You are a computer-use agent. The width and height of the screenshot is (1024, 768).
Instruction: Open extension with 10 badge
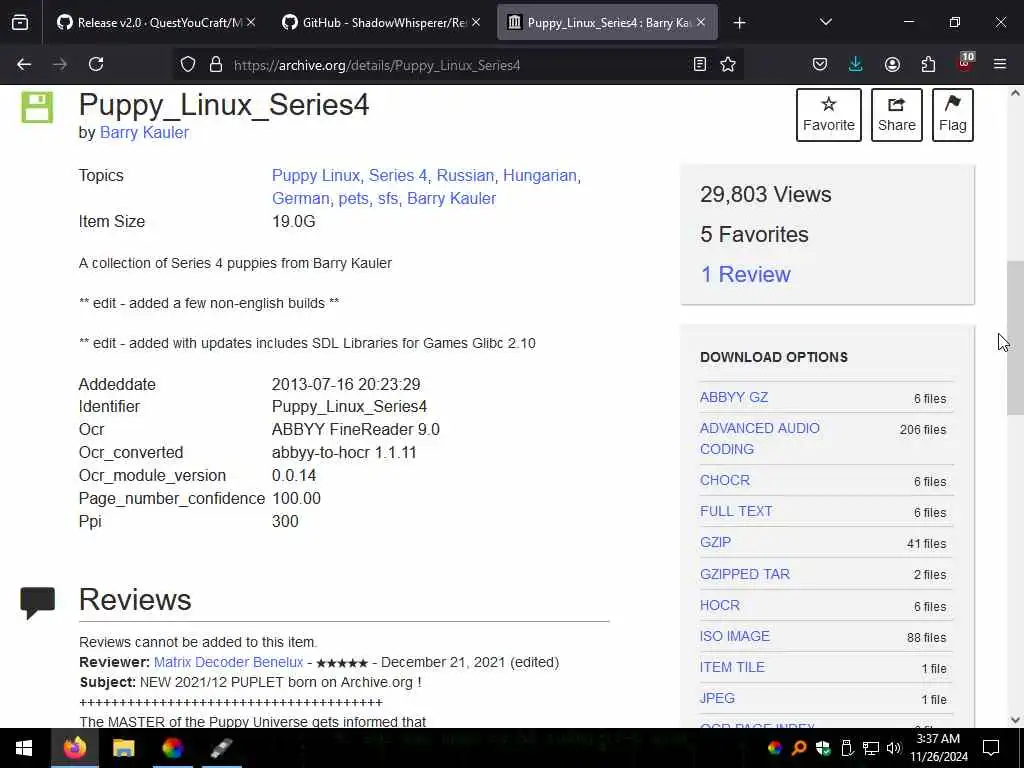pos(965,63)
